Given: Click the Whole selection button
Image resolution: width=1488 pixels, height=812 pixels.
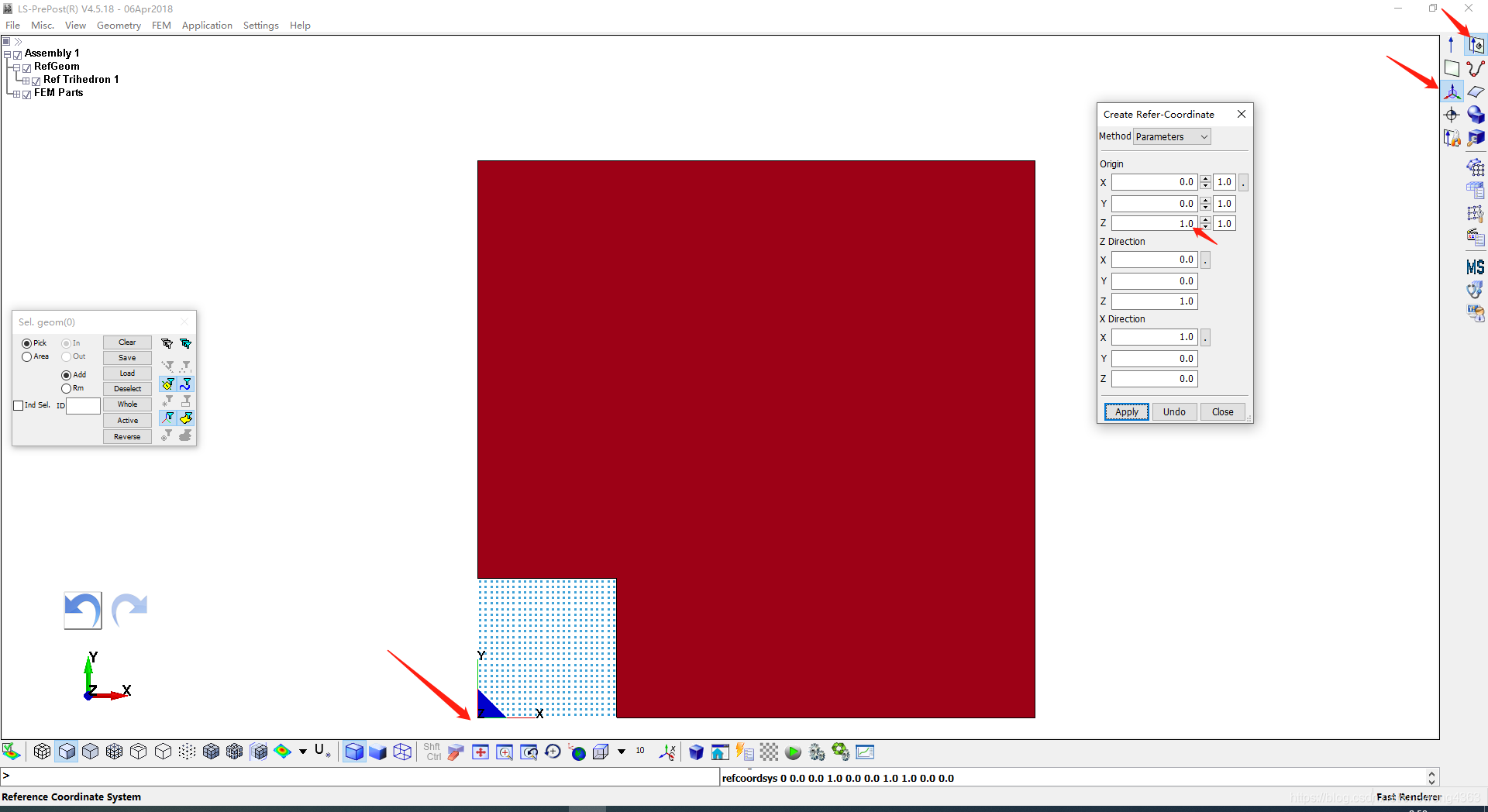Looking at the screenshot, I should [127, 404].
